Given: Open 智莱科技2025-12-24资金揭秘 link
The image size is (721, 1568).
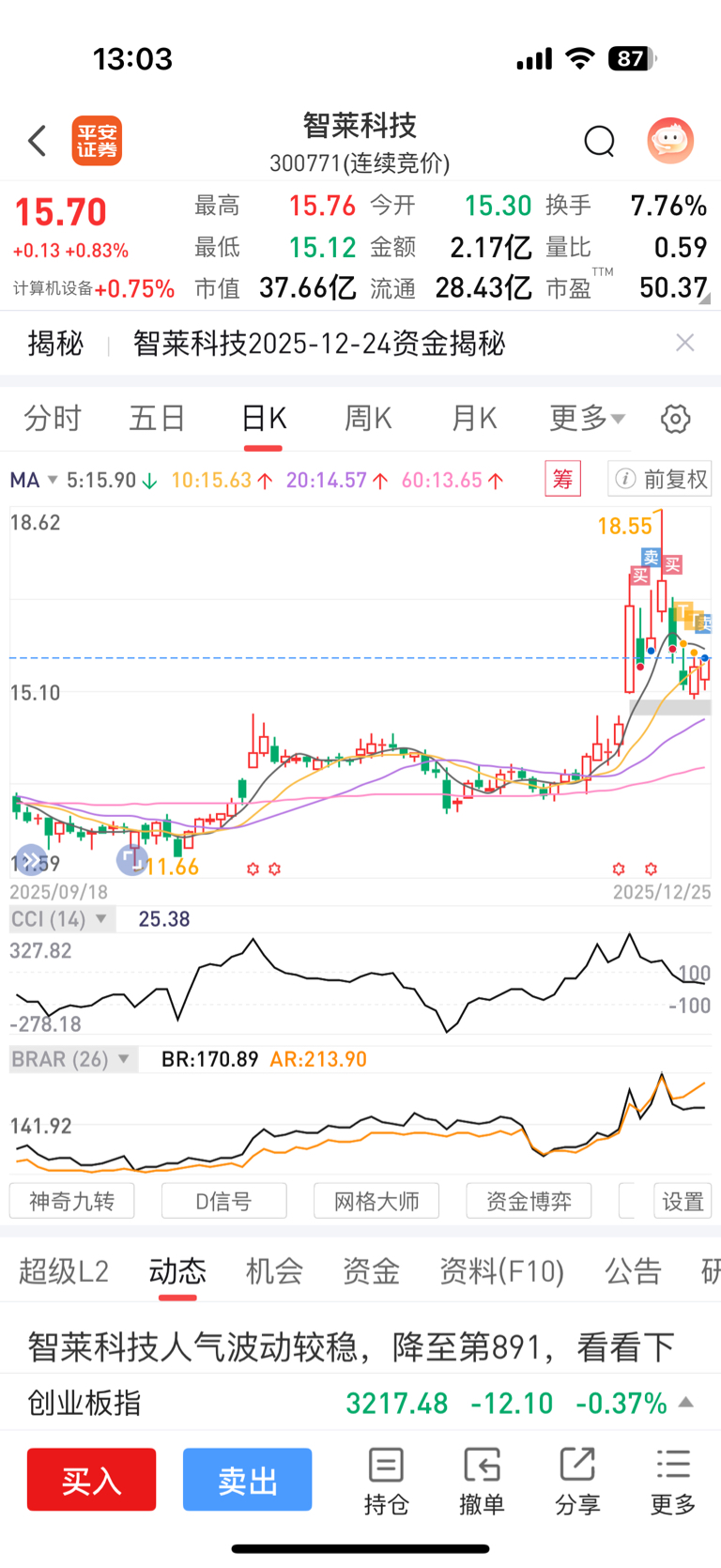Looking at the screenshot, I should pos(319,344).
